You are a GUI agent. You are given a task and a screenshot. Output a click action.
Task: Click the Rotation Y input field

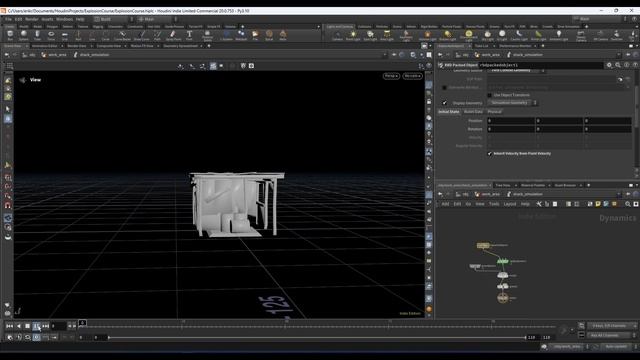tap(559, 129)
